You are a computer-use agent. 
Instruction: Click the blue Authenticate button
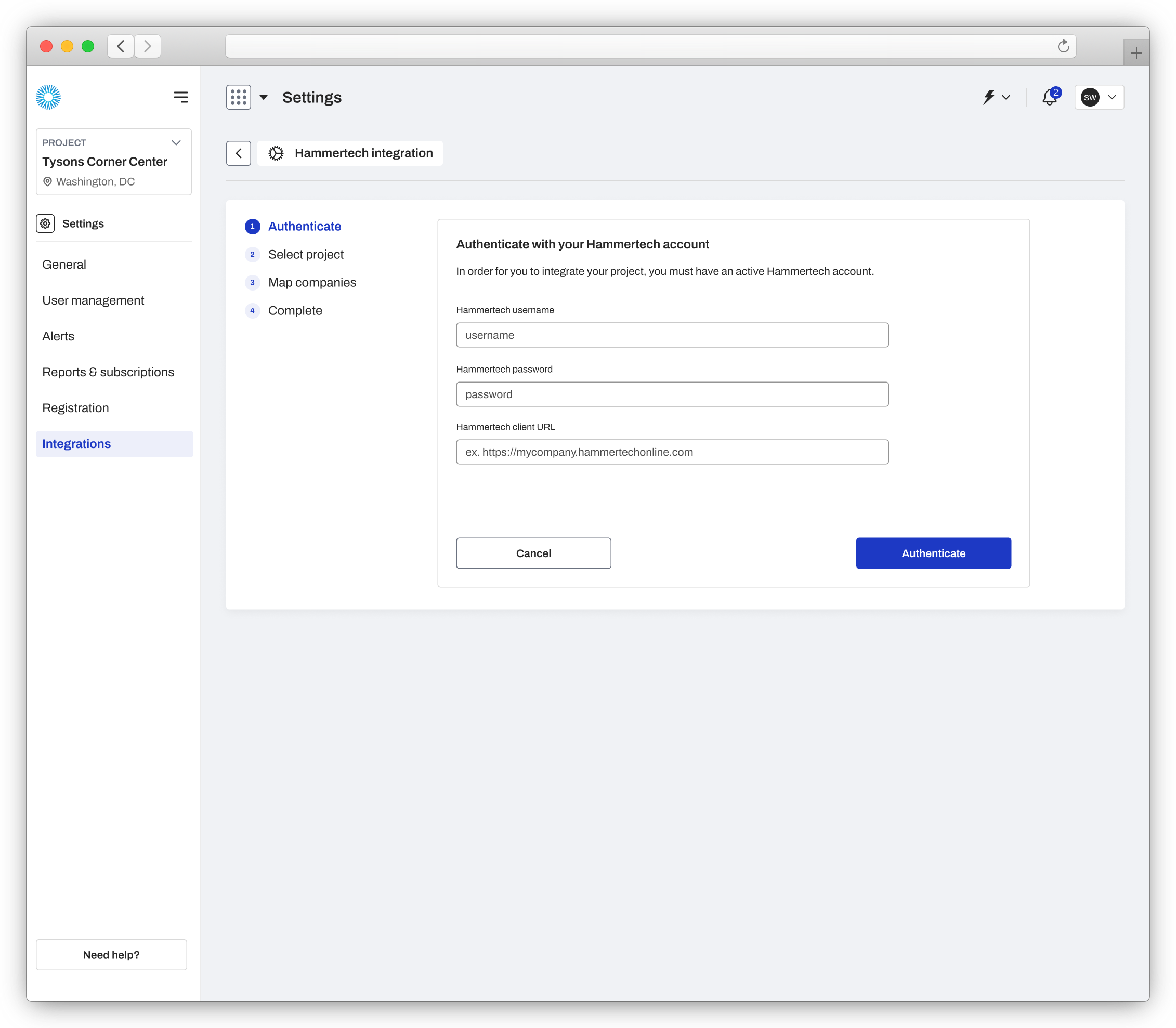(933, 553)
